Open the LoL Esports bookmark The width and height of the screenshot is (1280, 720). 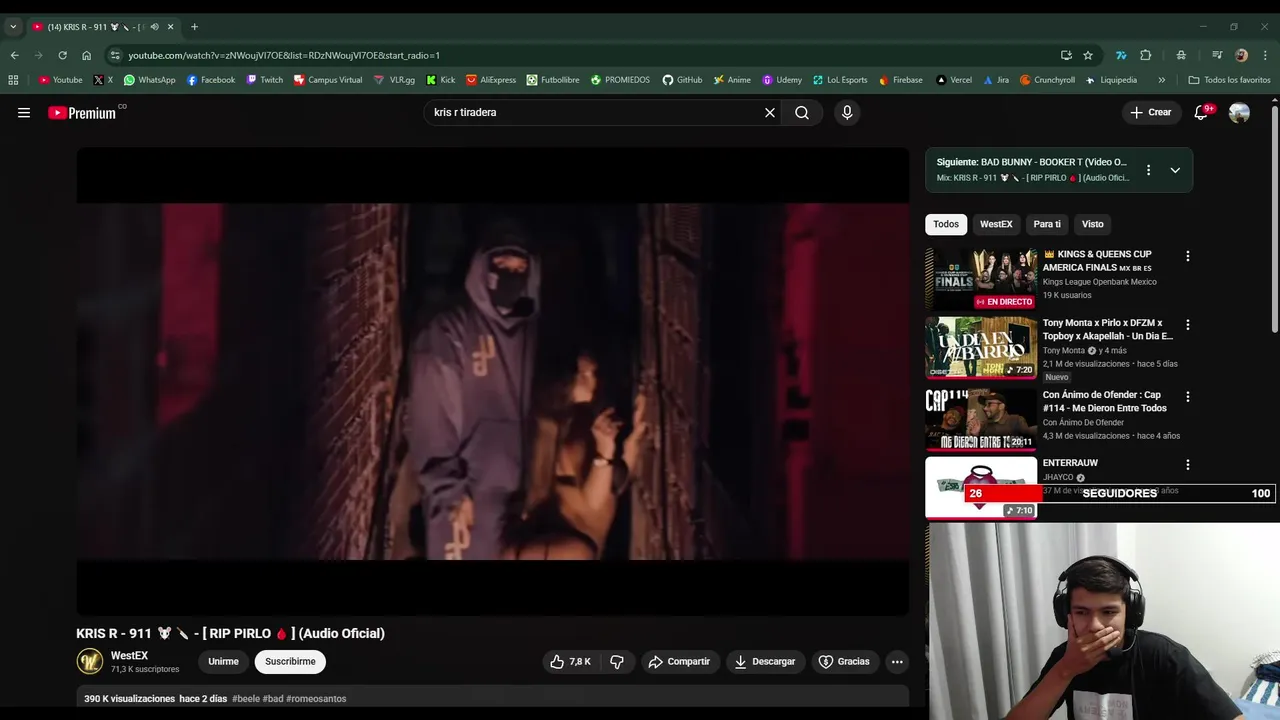pos(839,80)
